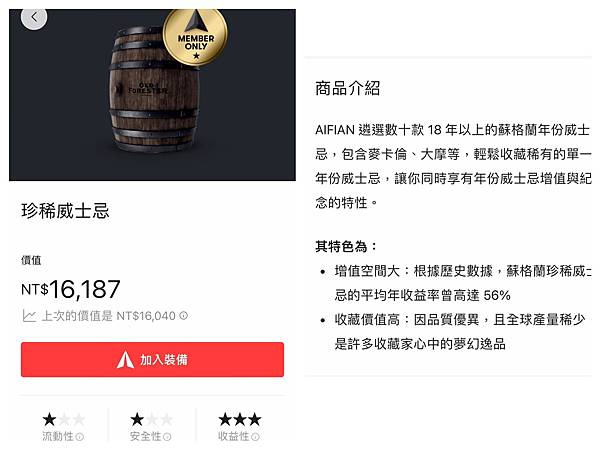This screenshot has width=600, height=450.
Task: Click the 增值空間大 bullet point
Action: [x=455, y=283]
